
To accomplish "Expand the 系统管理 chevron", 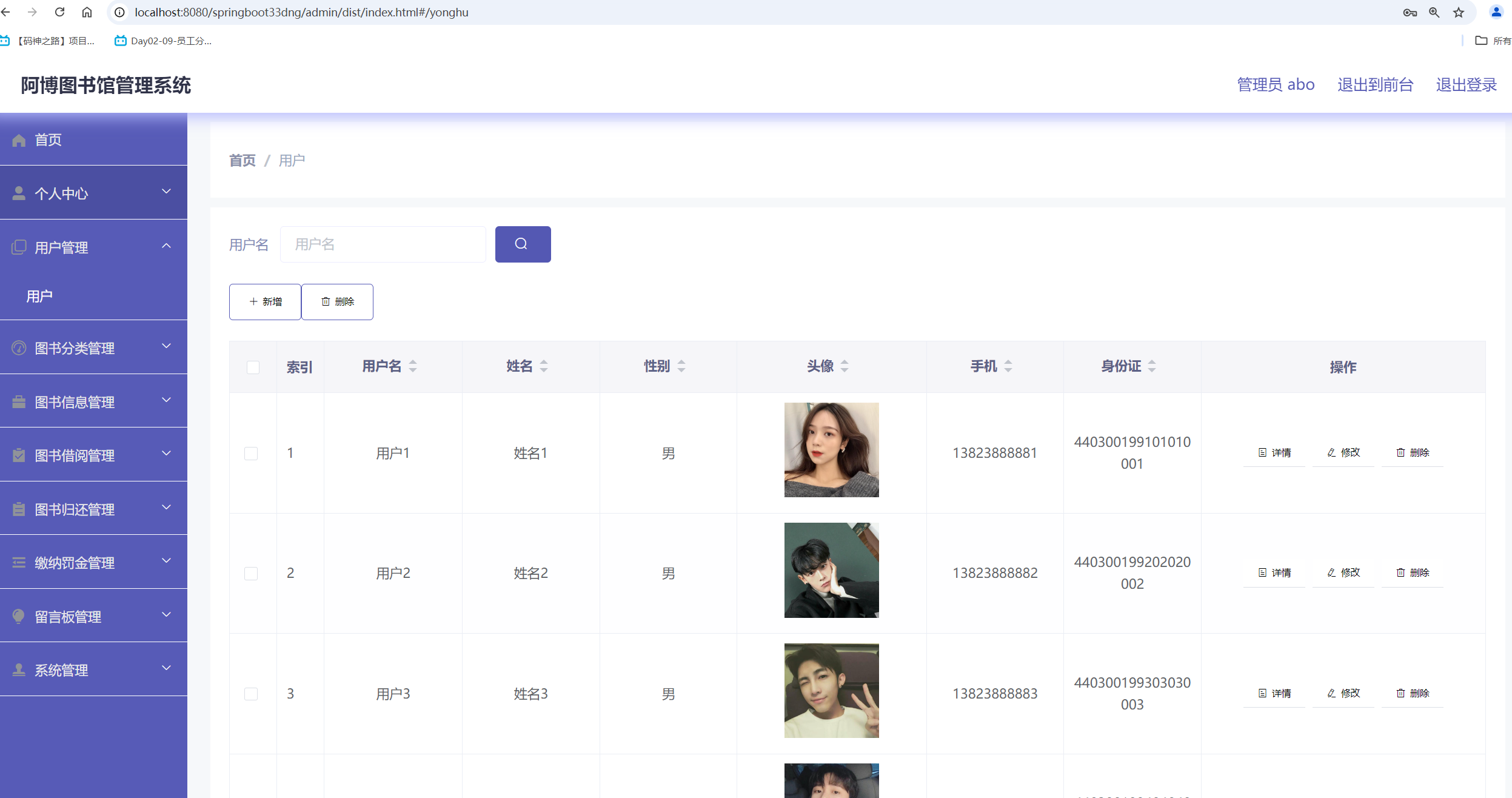I will 167,668.
